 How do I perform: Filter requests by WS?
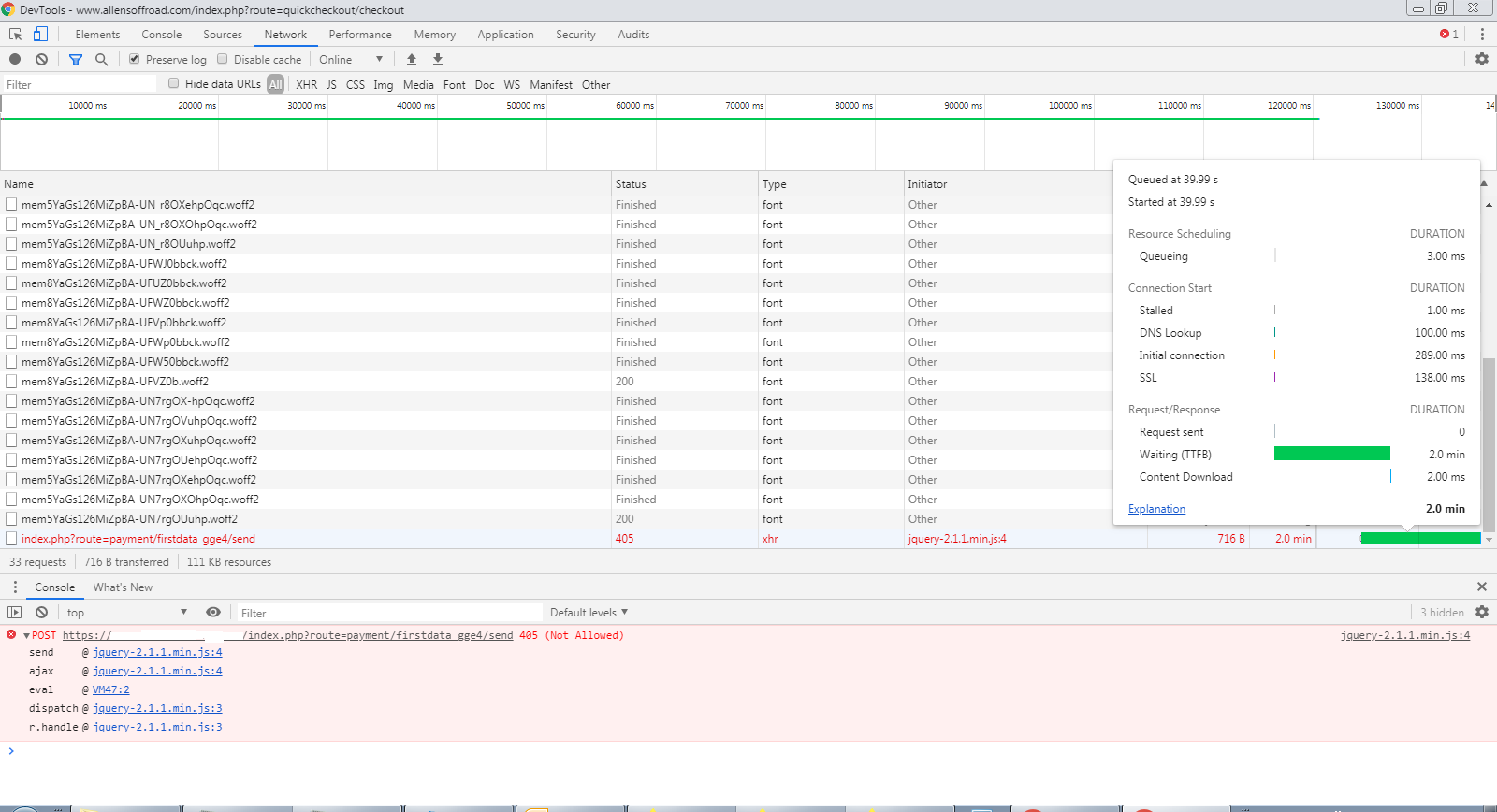(512, 84)
